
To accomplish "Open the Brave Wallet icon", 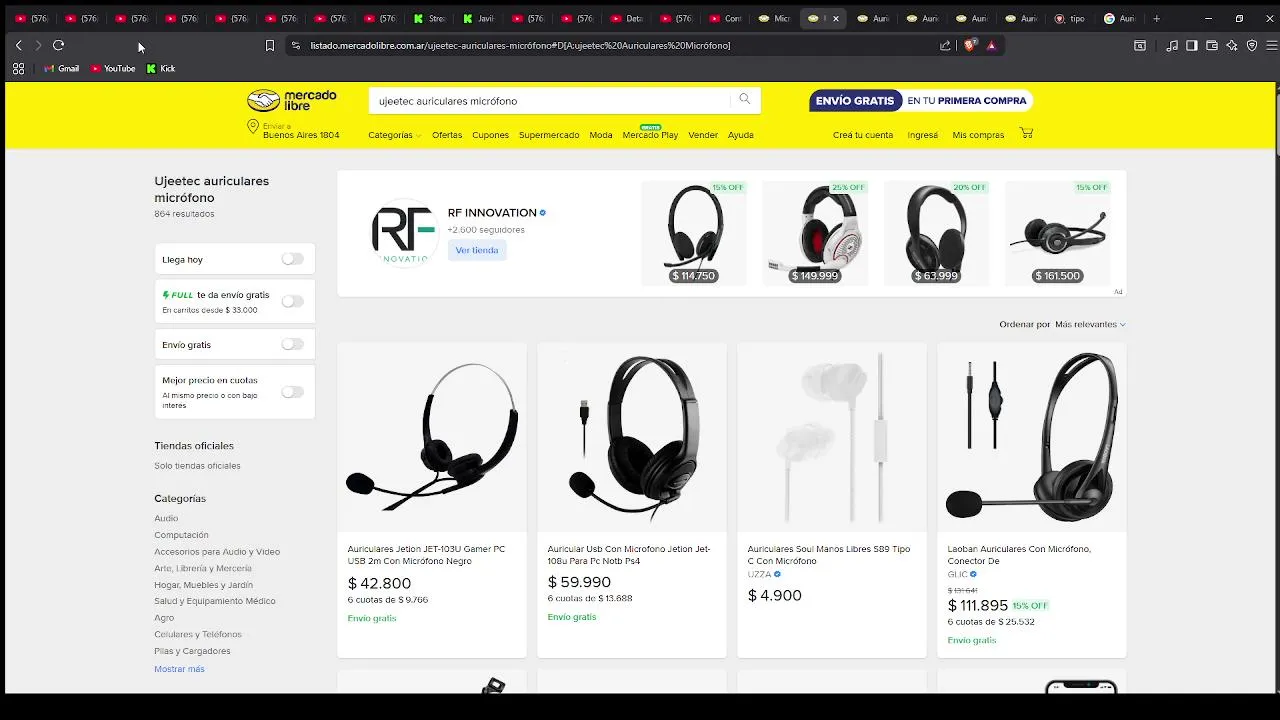I will [x=1212, y=45].
